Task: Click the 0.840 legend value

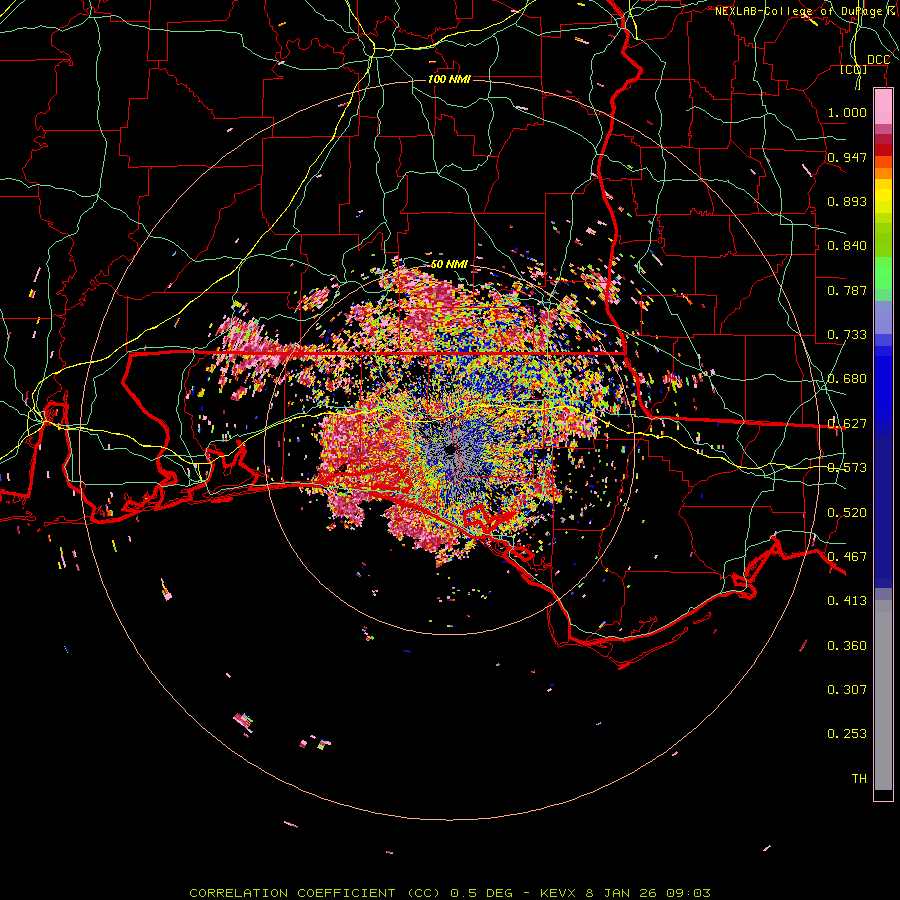Action: click(x=847, y=246)
